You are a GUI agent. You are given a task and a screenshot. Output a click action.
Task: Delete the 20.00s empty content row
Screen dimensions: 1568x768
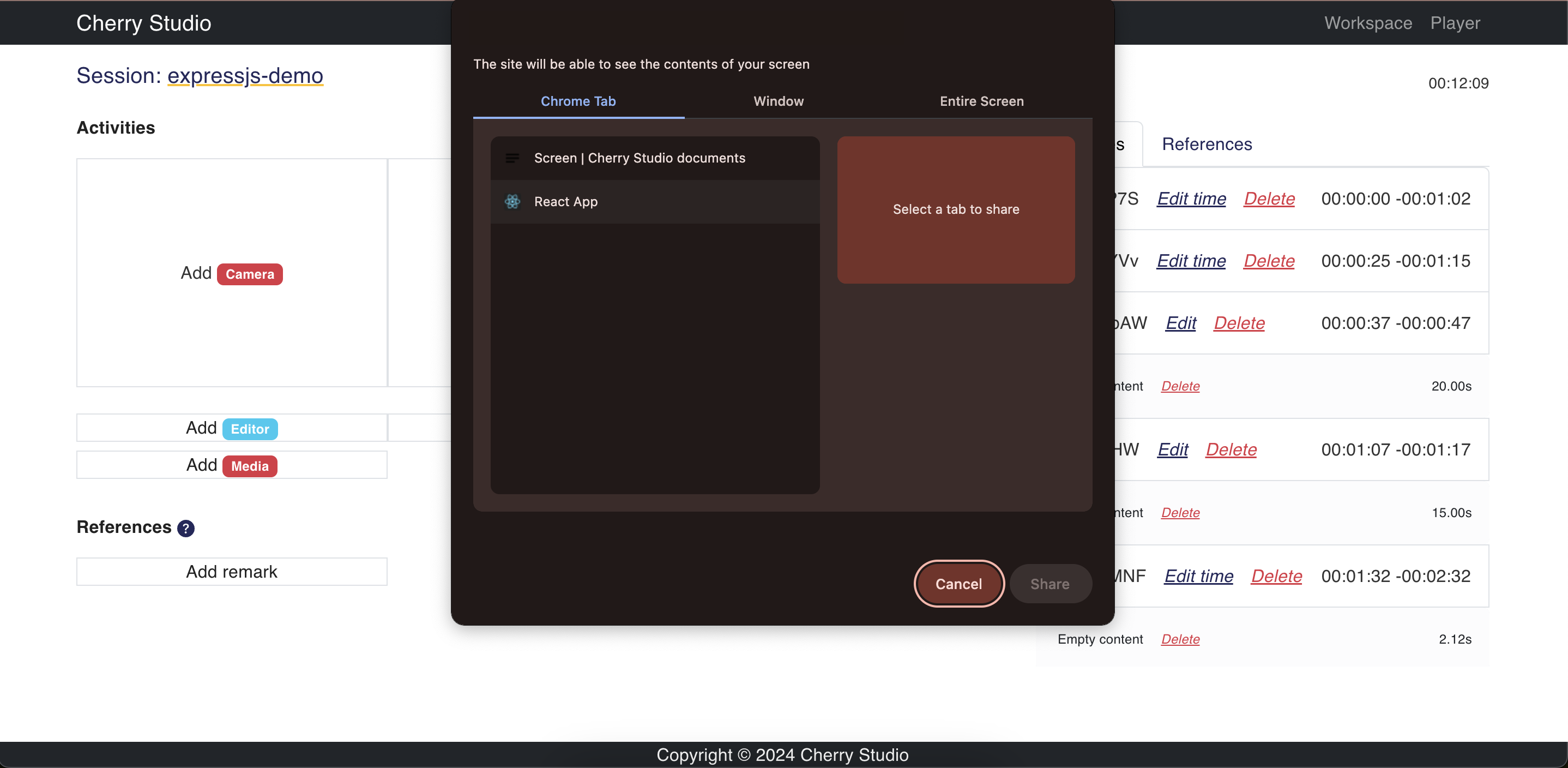(x=1180, y=386)
